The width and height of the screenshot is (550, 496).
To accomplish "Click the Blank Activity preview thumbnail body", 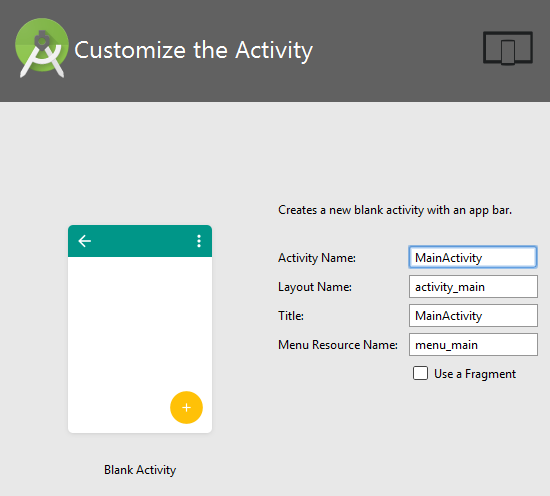I will 140,344.
